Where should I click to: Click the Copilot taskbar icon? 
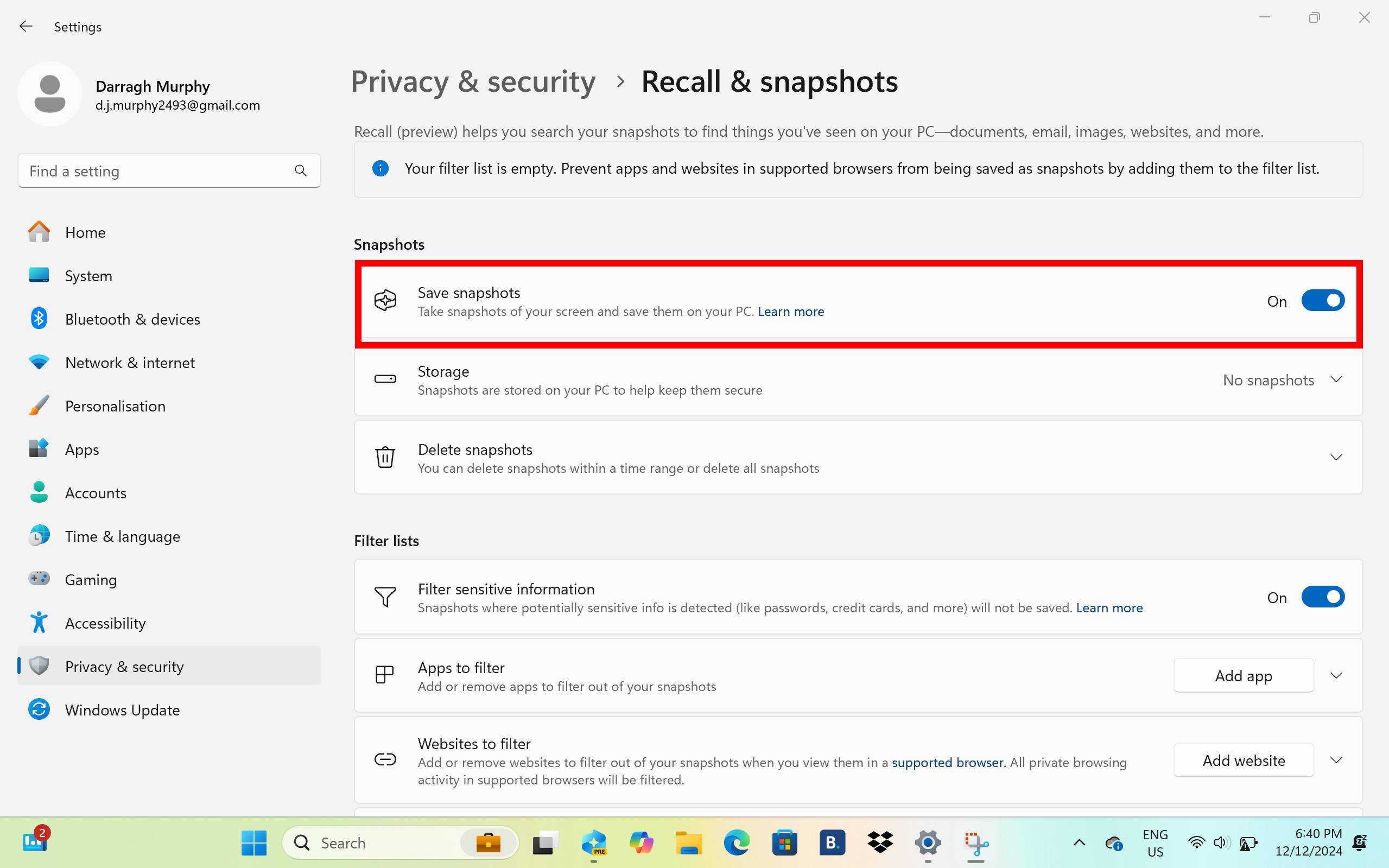tap(641, 842)
